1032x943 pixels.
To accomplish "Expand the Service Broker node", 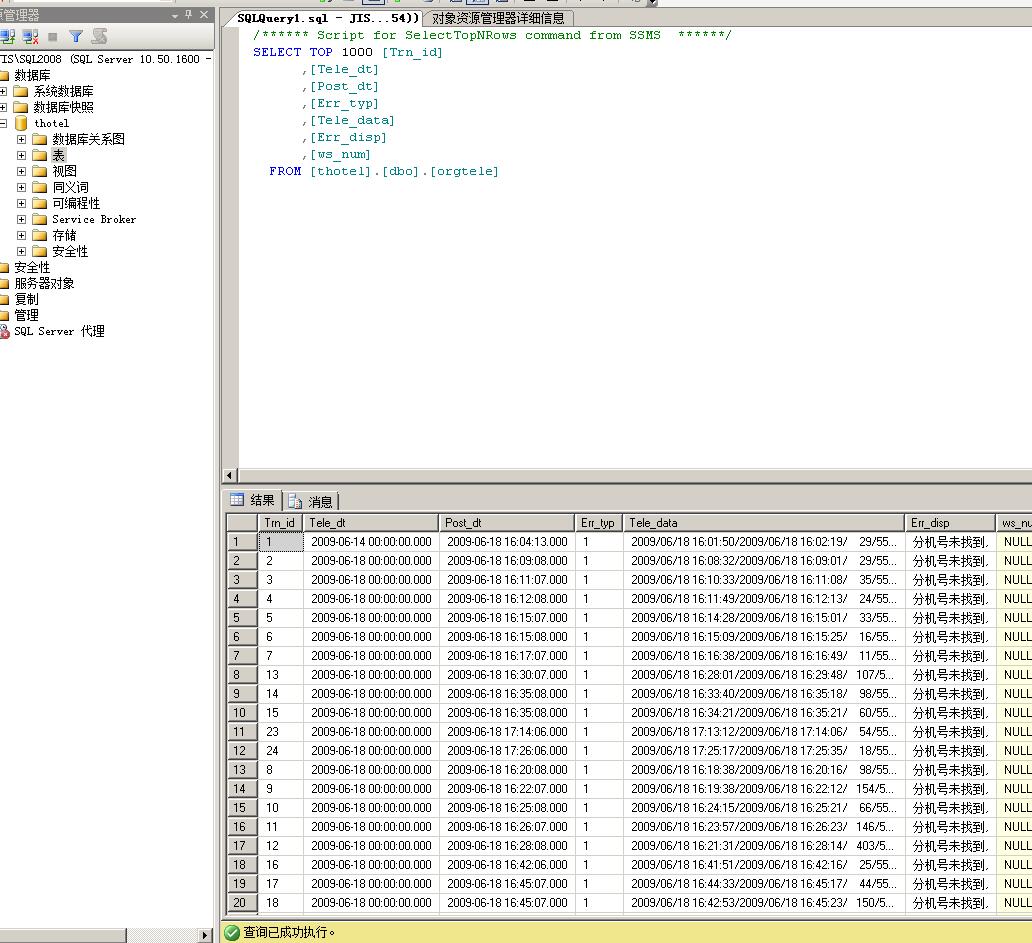I will click(x=22, y=219).
